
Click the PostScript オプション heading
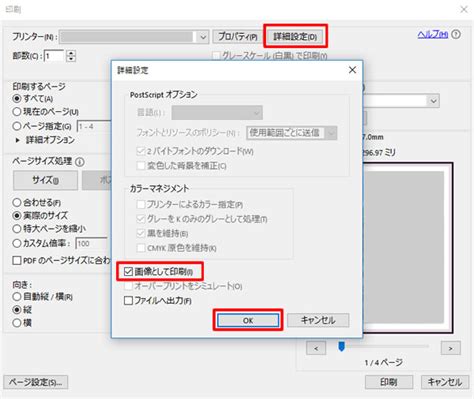164,95
